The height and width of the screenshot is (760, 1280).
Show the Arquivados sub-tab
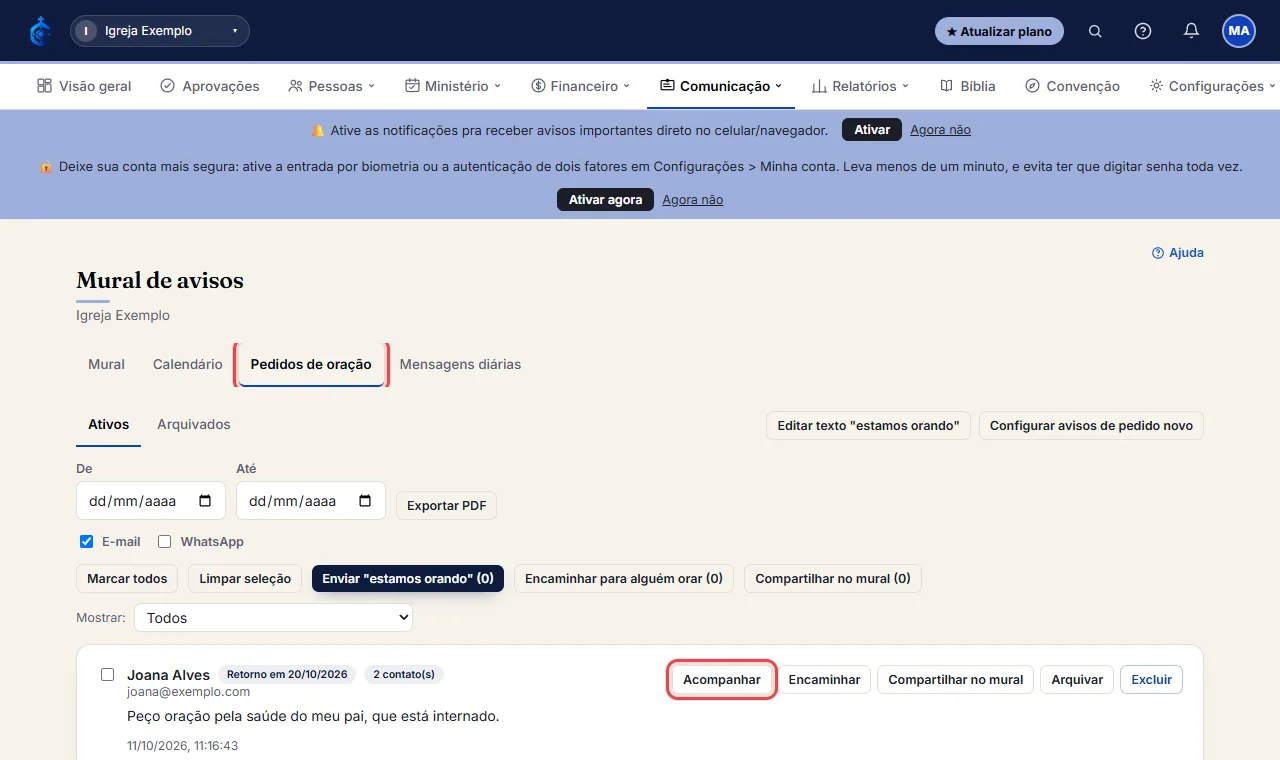coord(194,425)
